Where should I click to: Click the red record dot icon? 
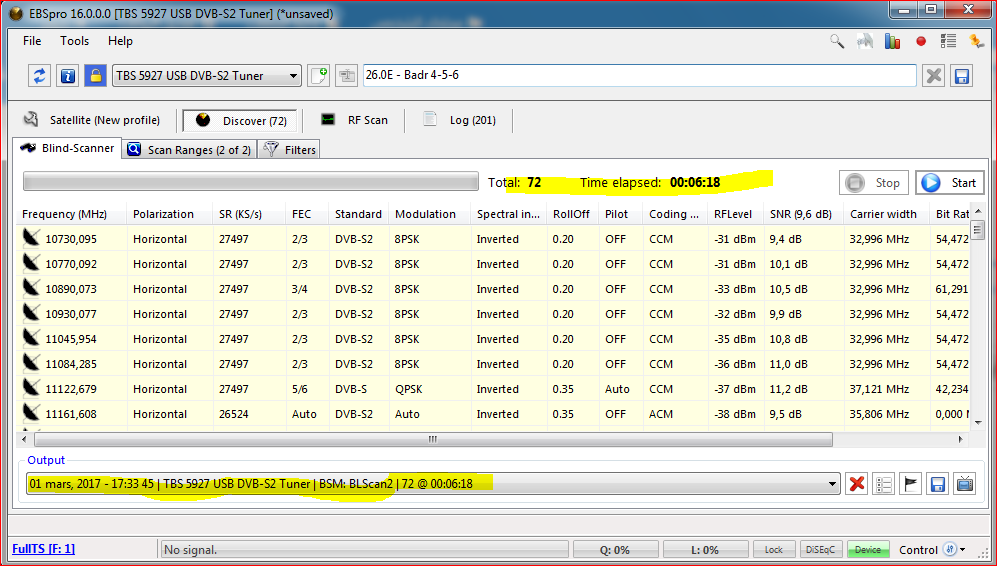(x=921, y=41)
